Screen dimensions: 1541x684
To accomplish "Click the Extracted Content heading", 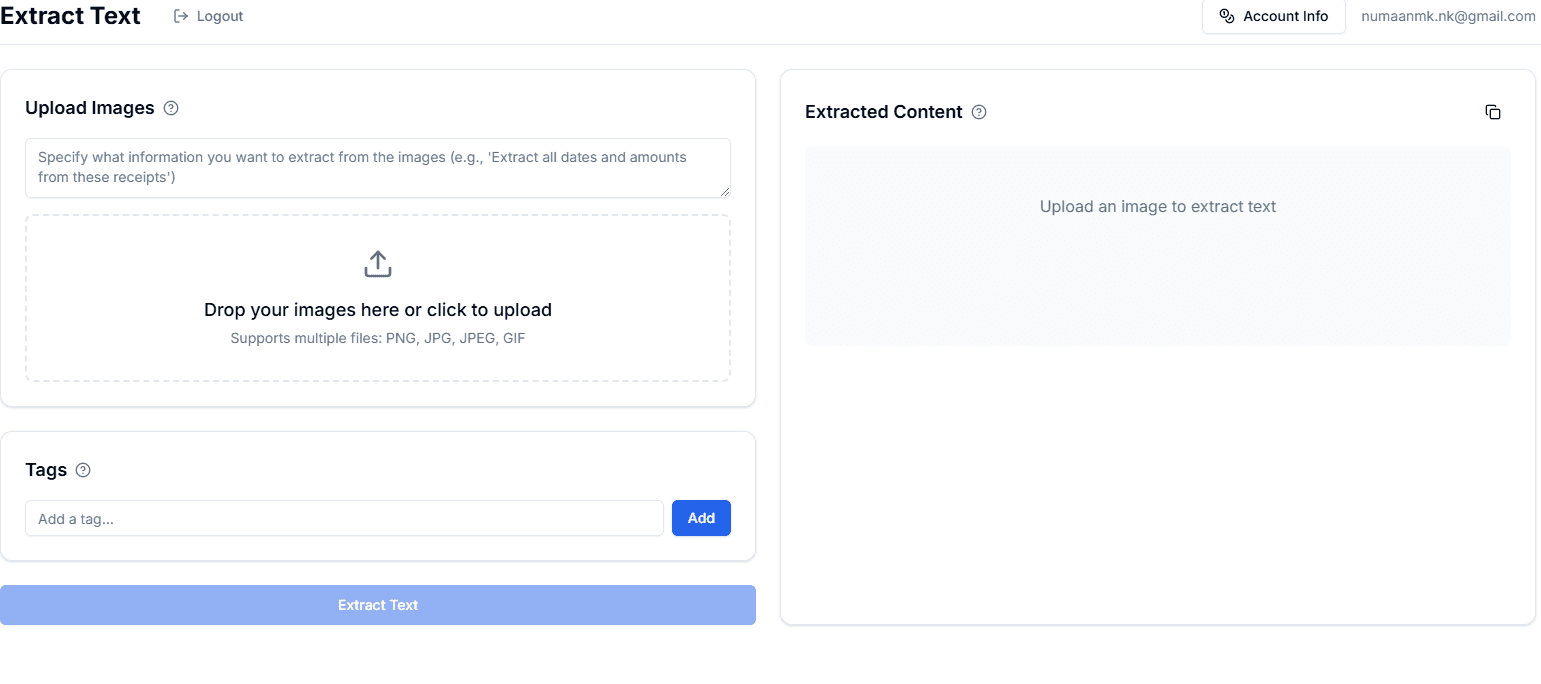I will pos(884,112).
